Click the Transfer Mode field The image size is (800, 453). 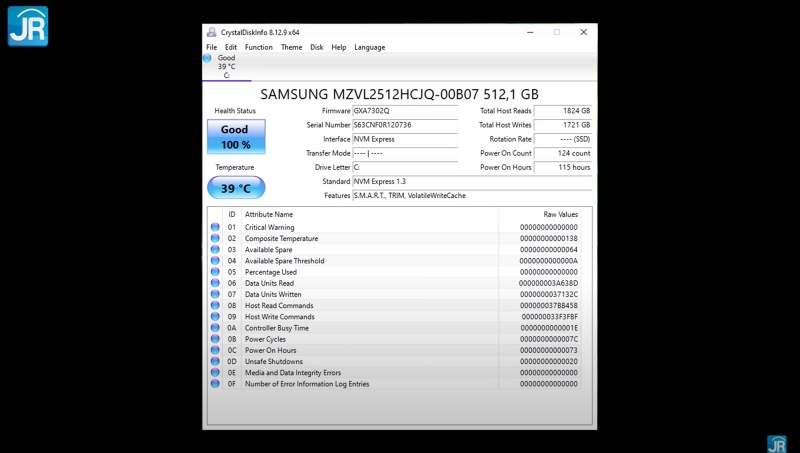click(405, 153)
